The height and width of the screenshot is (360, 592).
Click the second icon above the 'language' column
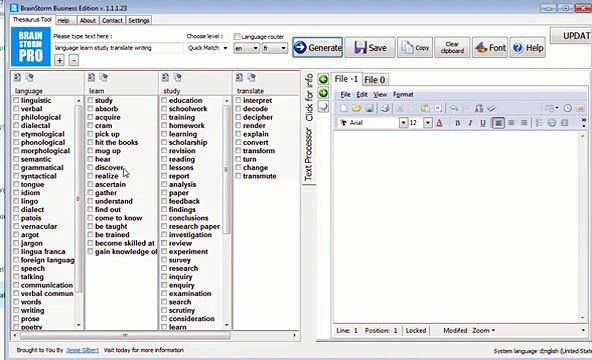click(29, 77)
